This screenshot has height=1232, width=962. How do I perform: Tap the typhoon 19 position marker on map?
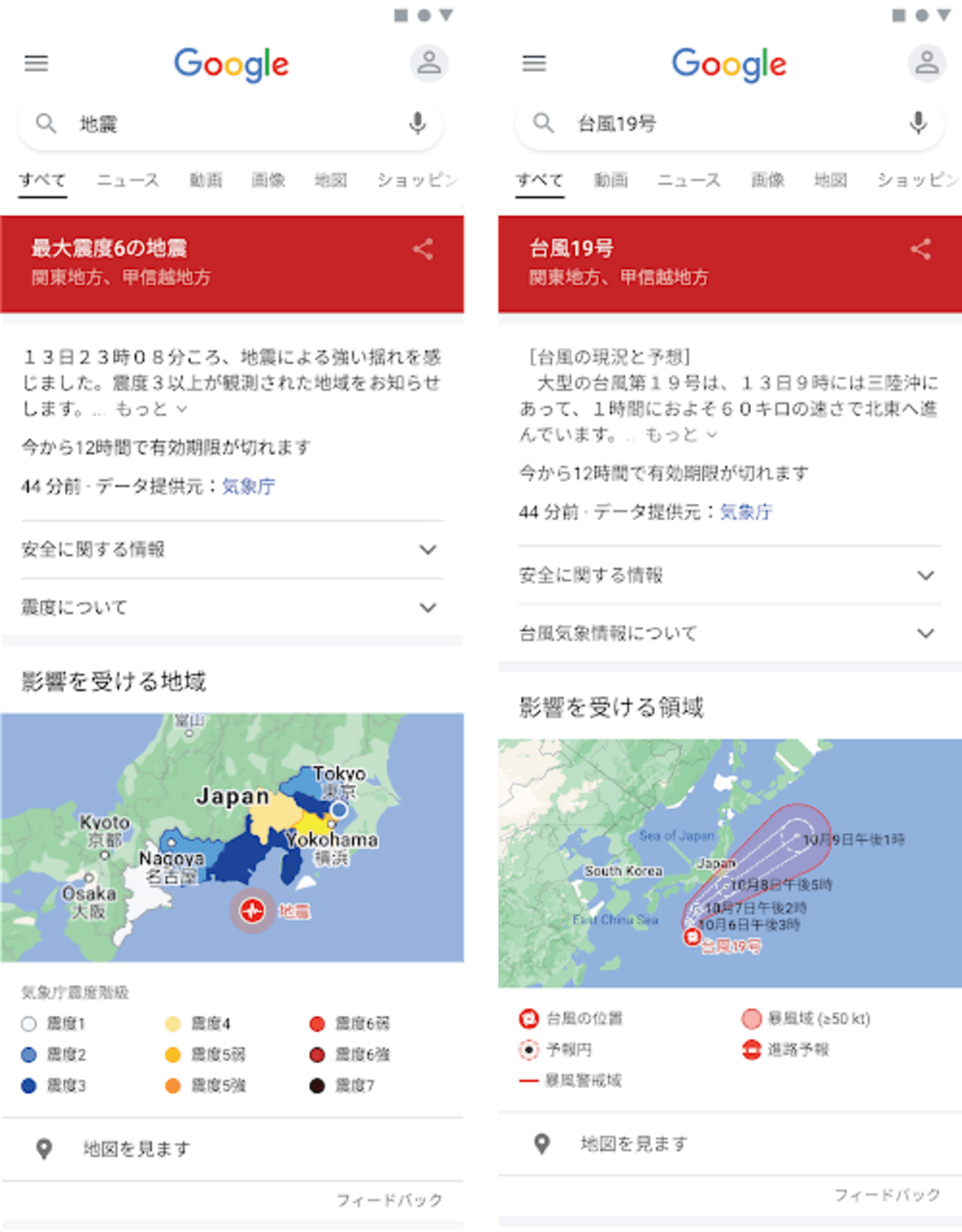click(692, 937)
